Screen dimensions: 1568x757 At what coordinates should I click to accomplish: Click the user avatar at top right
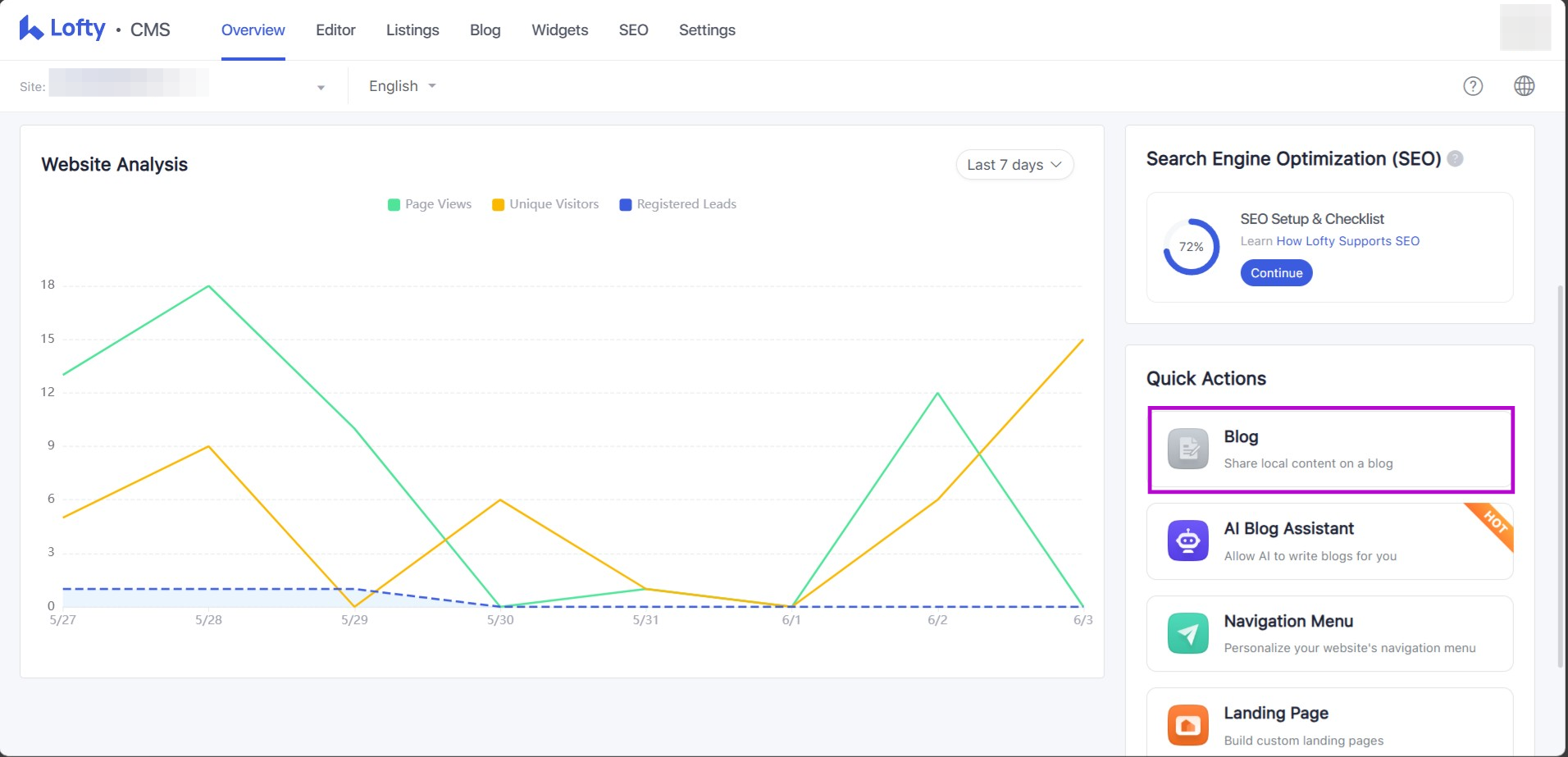pos(1525,28)
